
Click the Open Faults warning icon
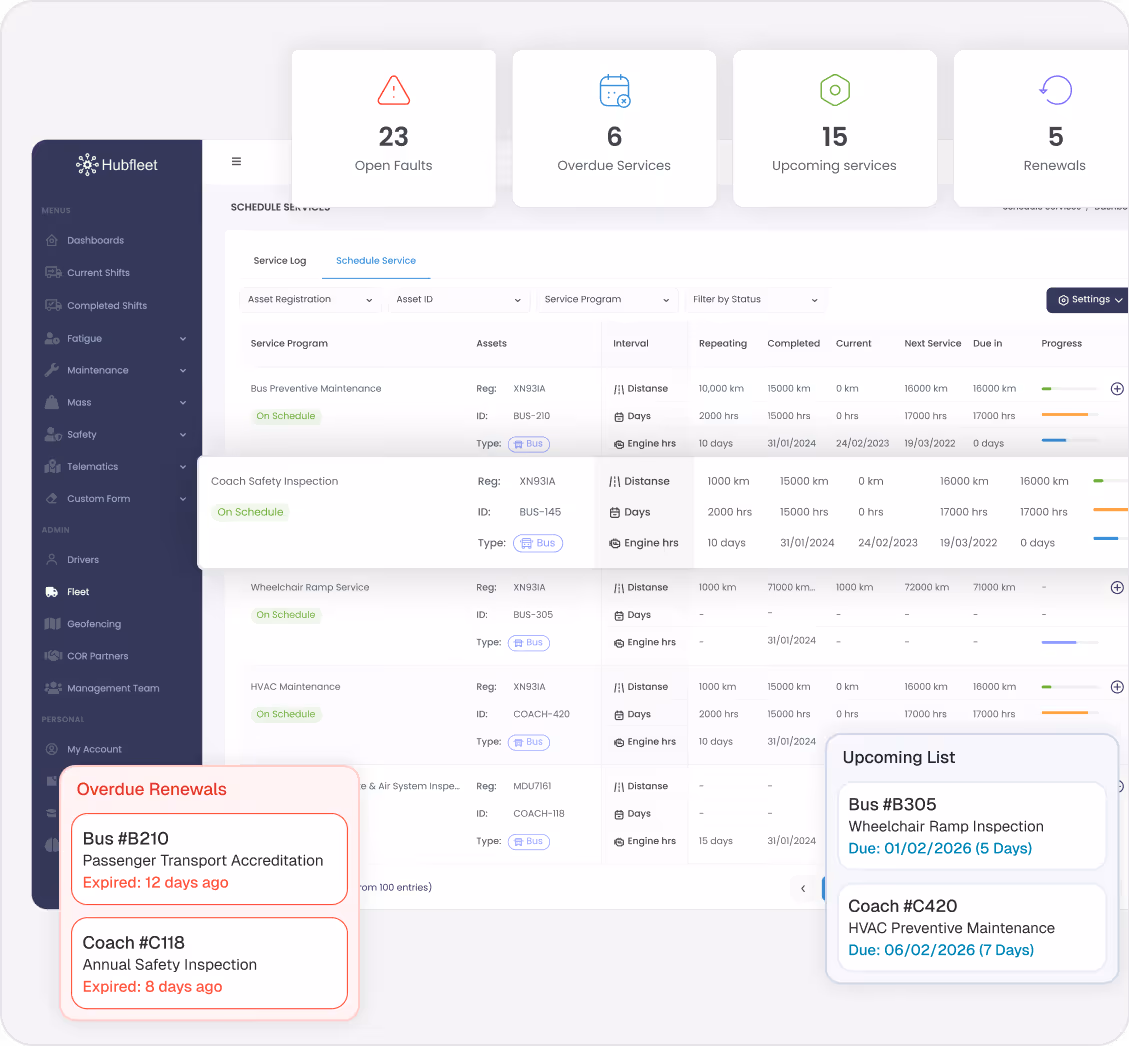[x=393, y=91]
